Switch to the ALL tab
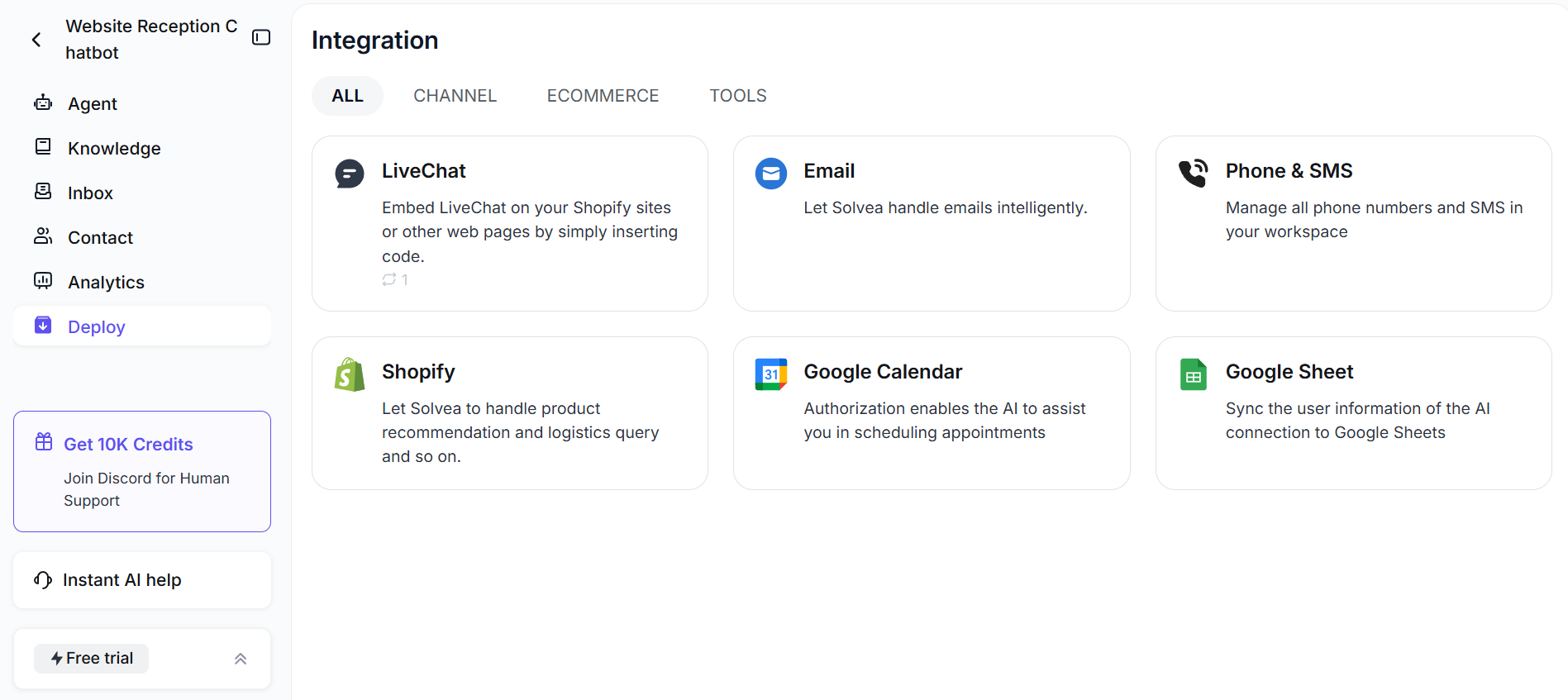 (347, 96)
